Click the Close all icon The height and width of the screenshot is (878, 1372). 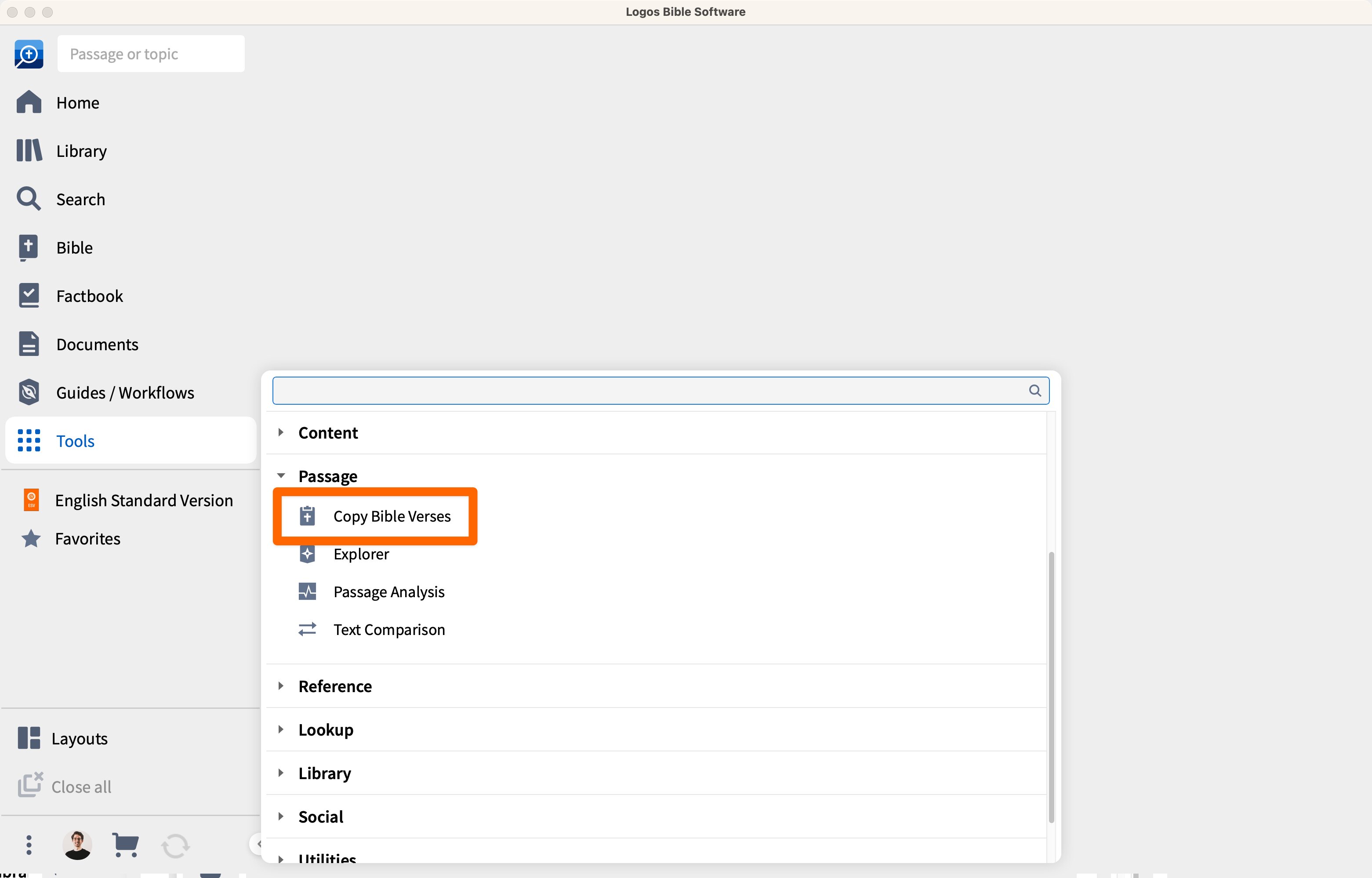(x=29, y=785)
